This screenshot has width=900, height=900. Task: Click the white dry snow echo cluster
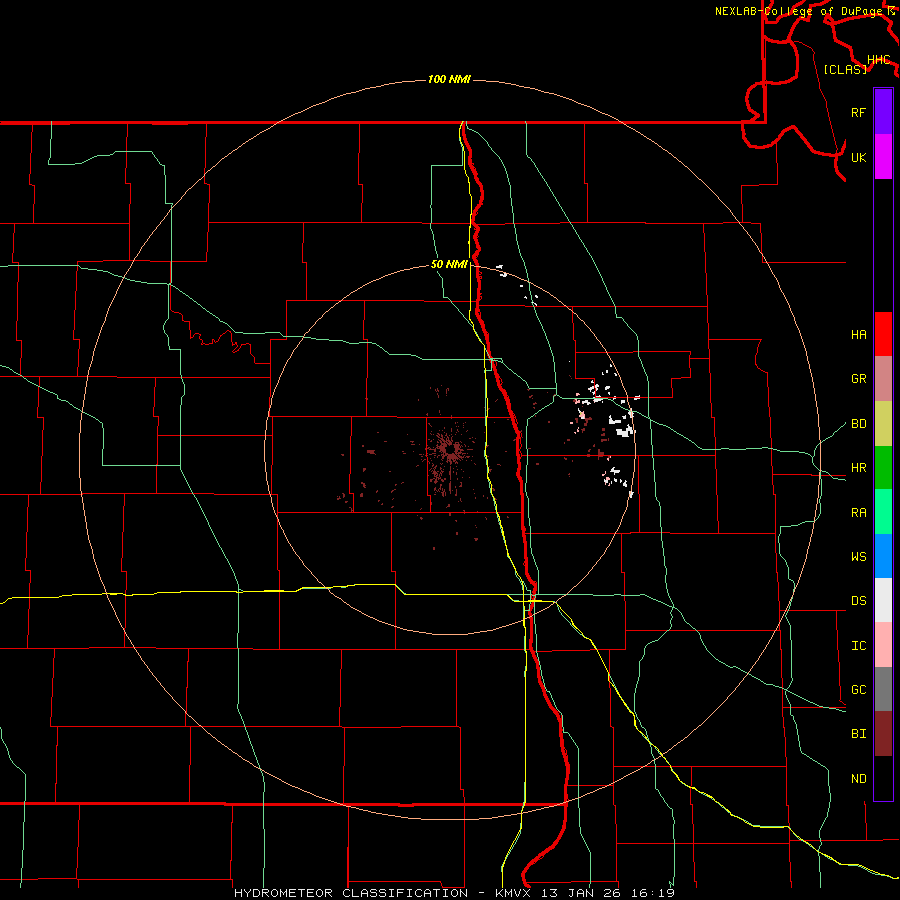point(622,428)
